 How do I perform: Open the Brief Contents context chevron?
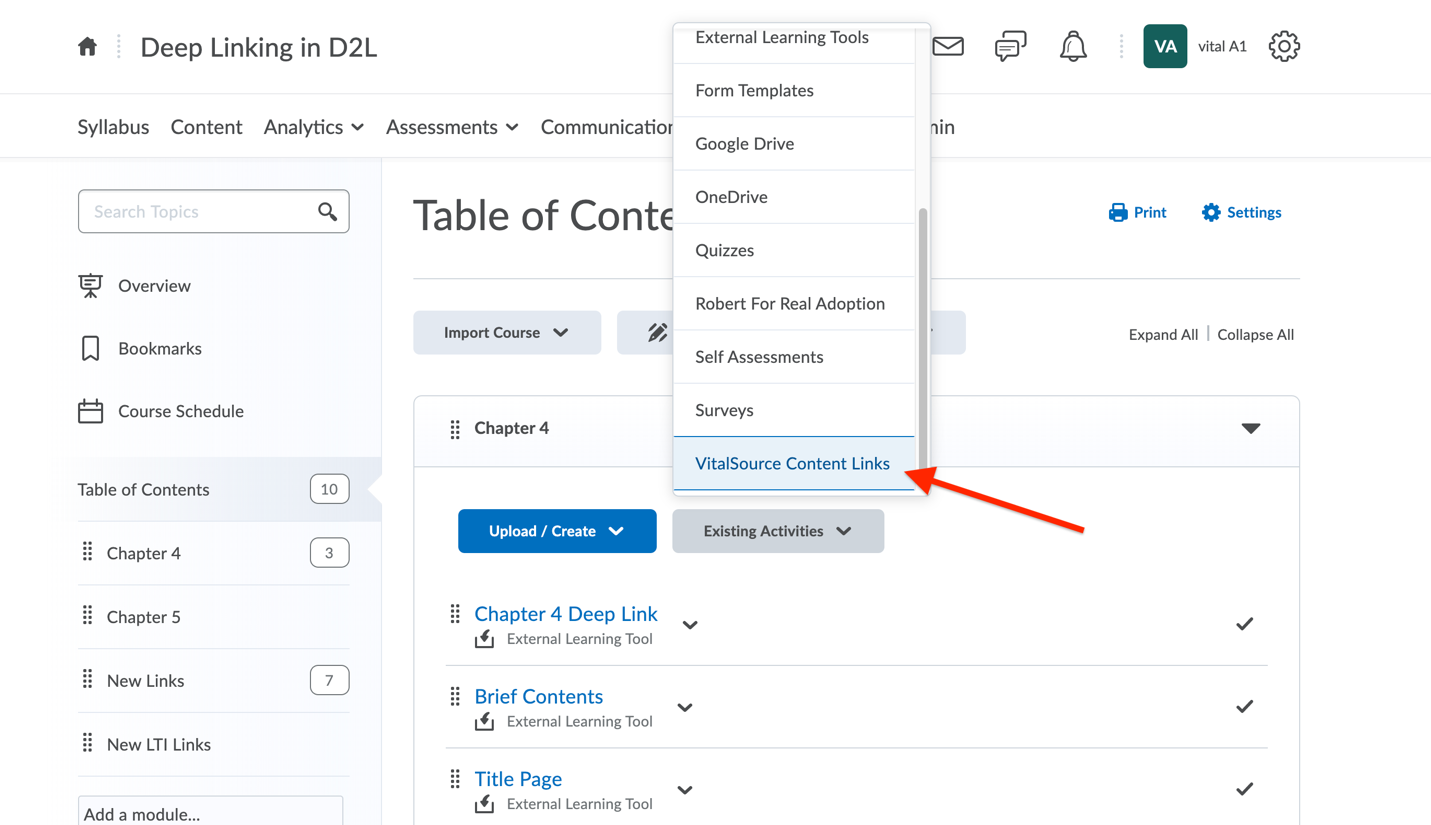click(685, 707)
